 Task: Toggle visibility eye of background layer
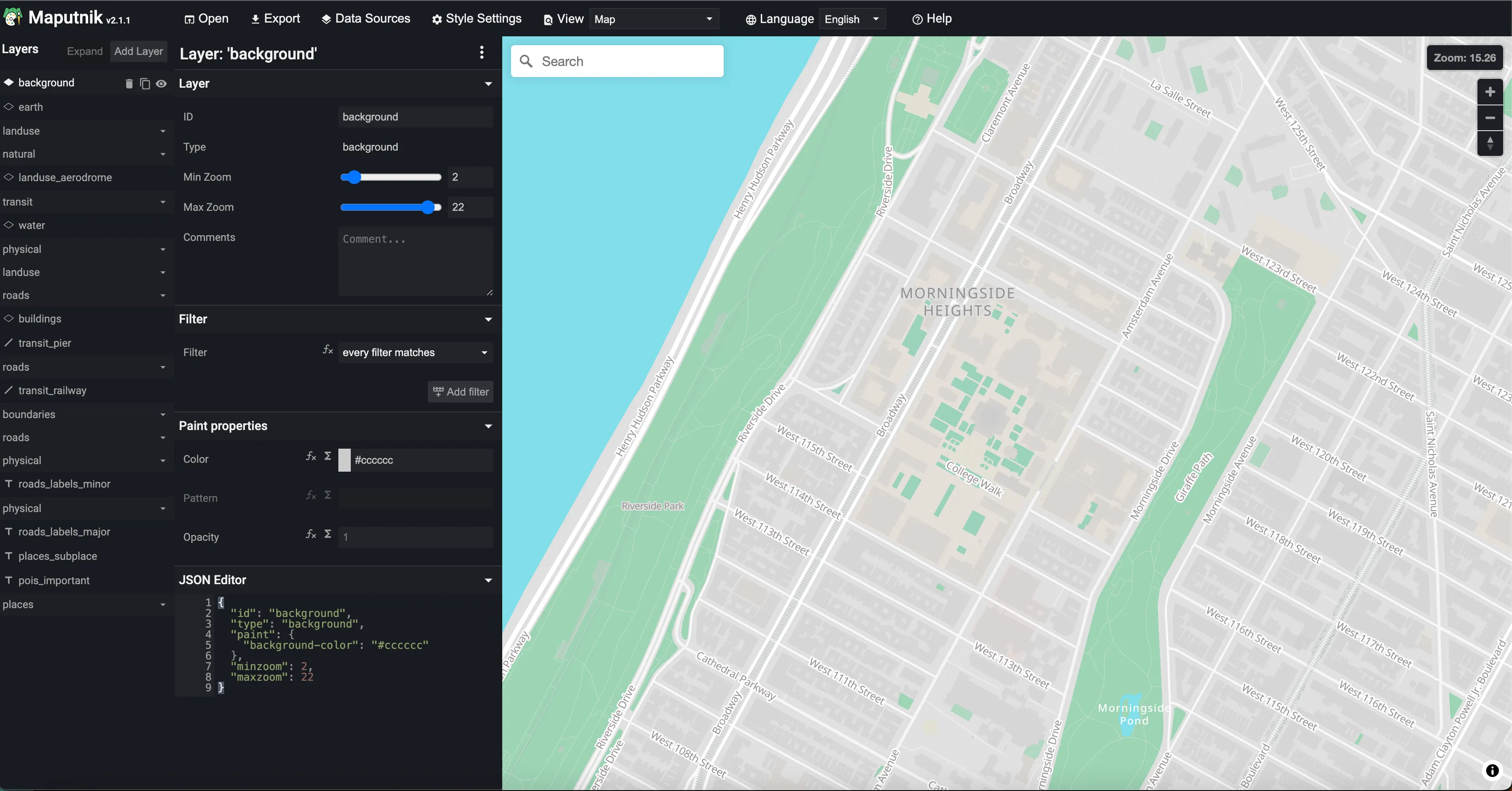pos(161,84)
